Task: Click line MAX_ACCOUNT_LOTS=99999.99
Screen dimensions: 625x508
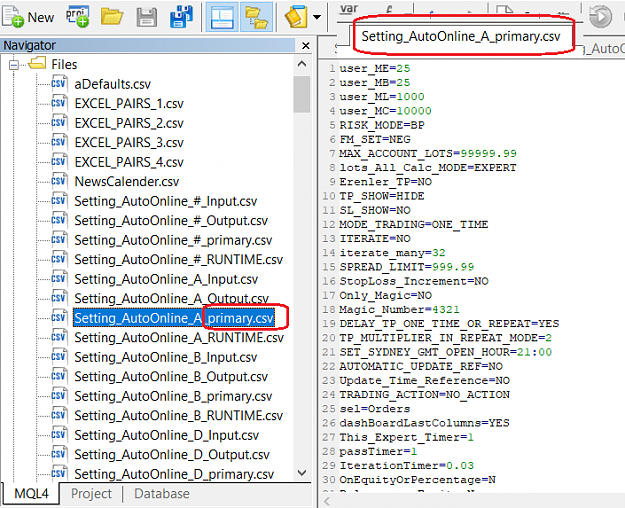Action: pyautogui.click(x=428, y=154)
